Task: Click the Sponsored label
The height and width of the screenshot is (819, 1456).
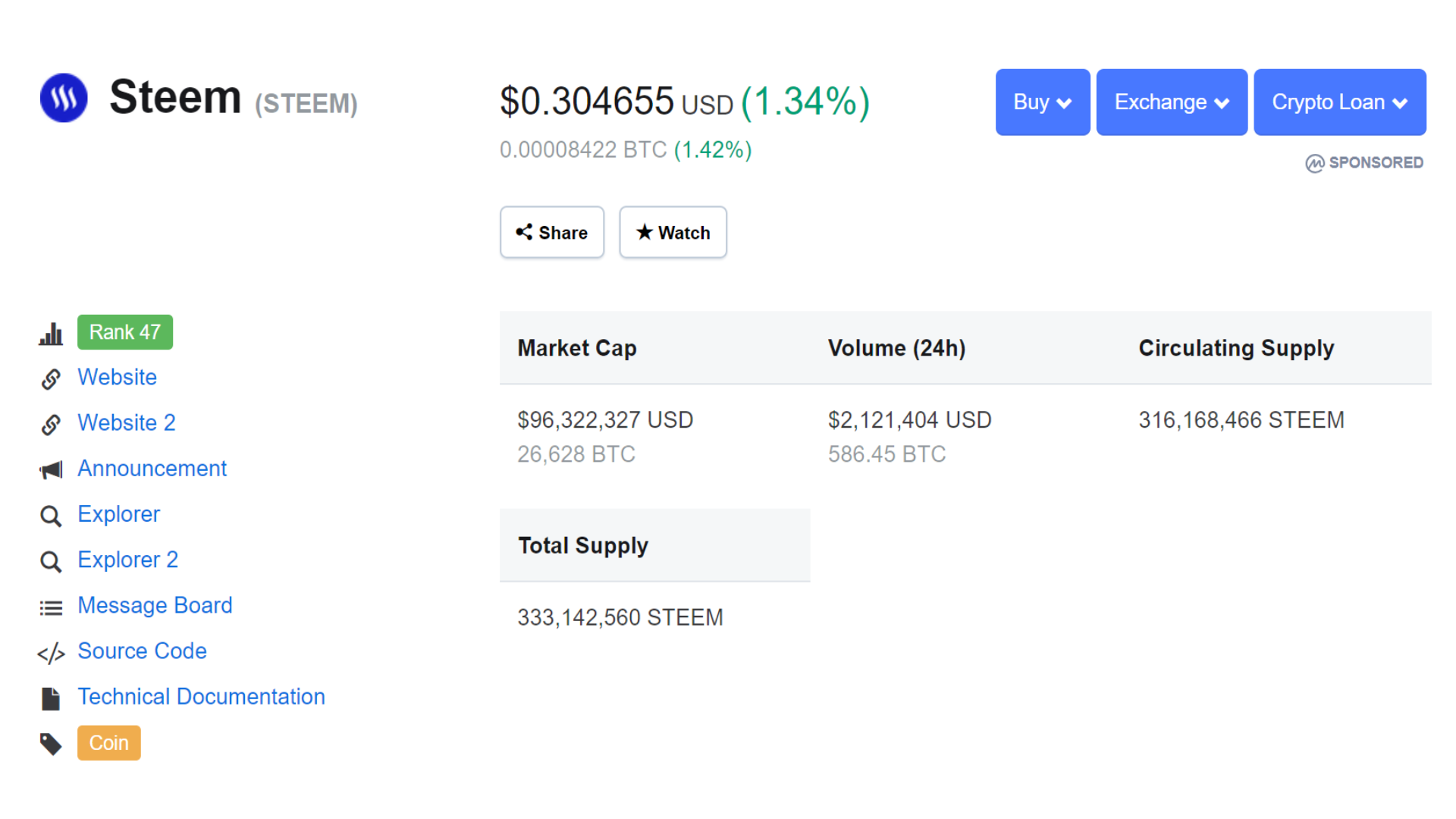Action: click(x=1364, y=163)
